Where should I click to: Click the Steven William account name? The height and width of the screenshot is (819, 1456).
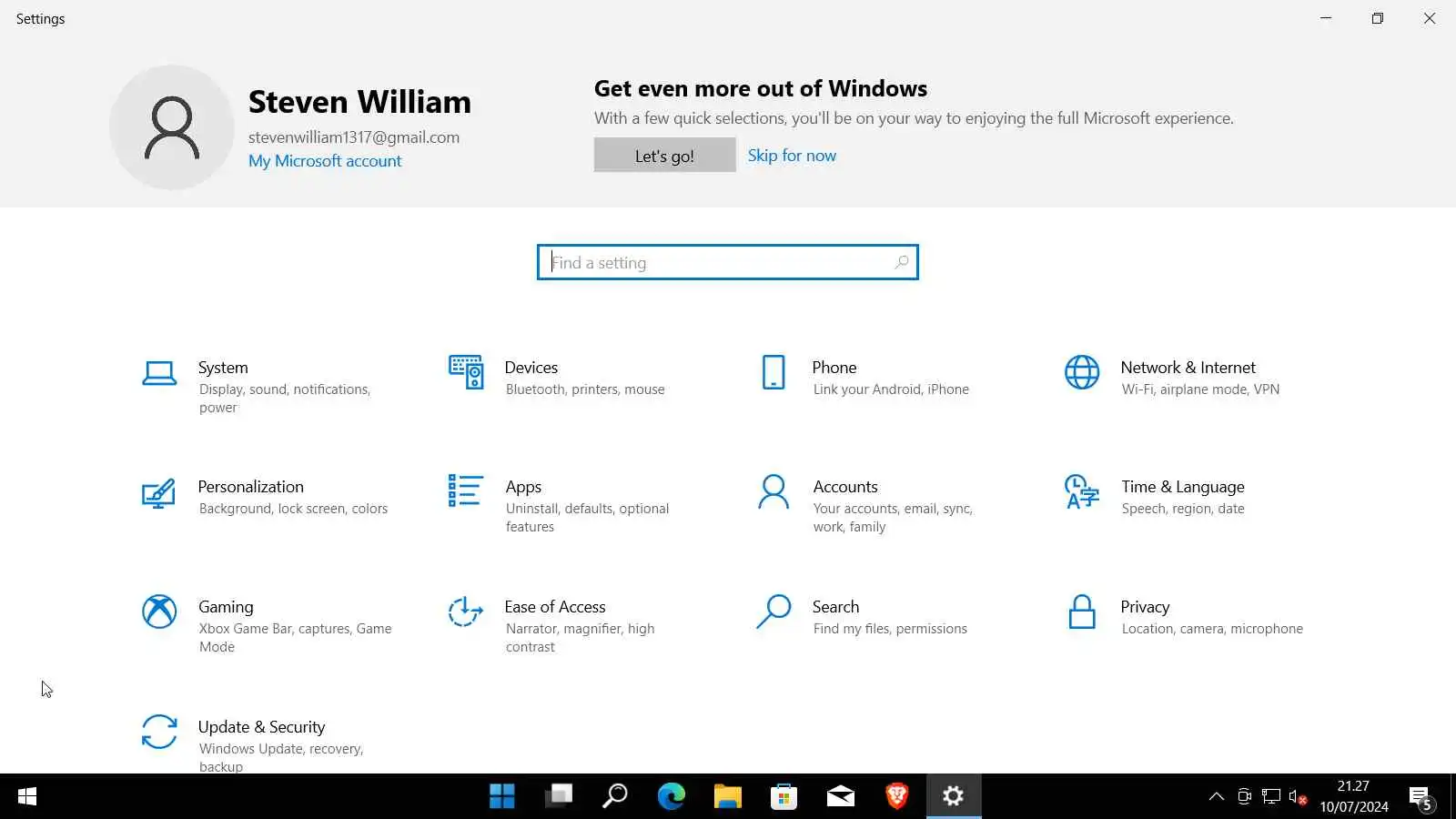coord(359,102)
